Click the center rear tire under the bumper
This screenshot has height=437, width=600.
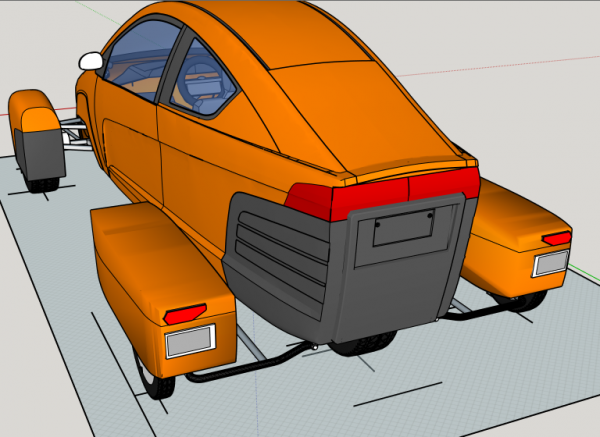point(362,346)
